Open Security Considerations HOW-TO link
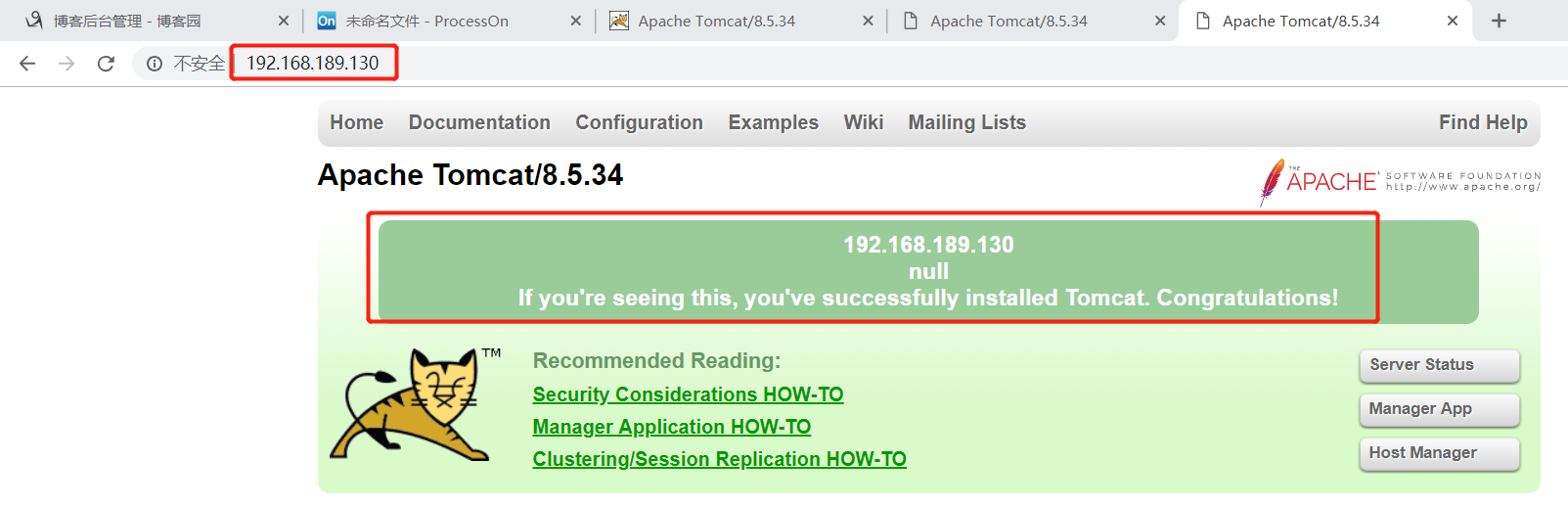 (688, 394)
